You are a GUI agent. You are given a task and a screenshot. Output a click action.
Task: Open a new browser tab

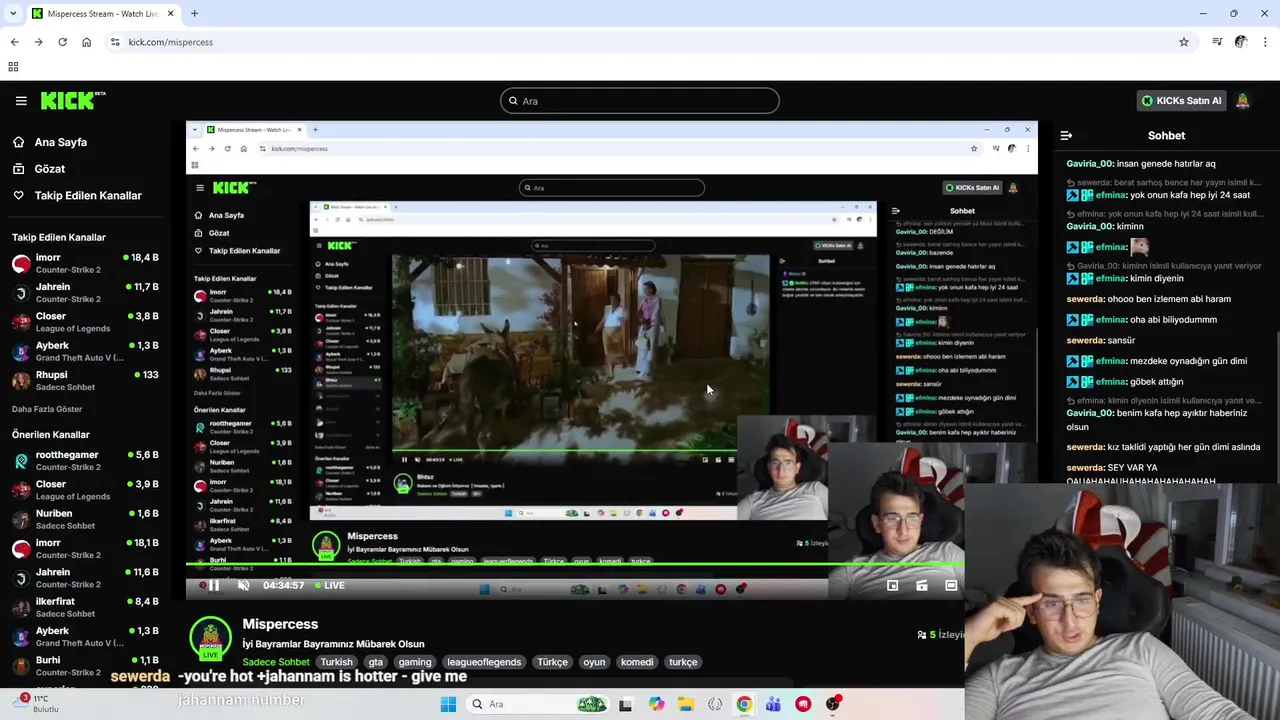click(x=194, y=14)
